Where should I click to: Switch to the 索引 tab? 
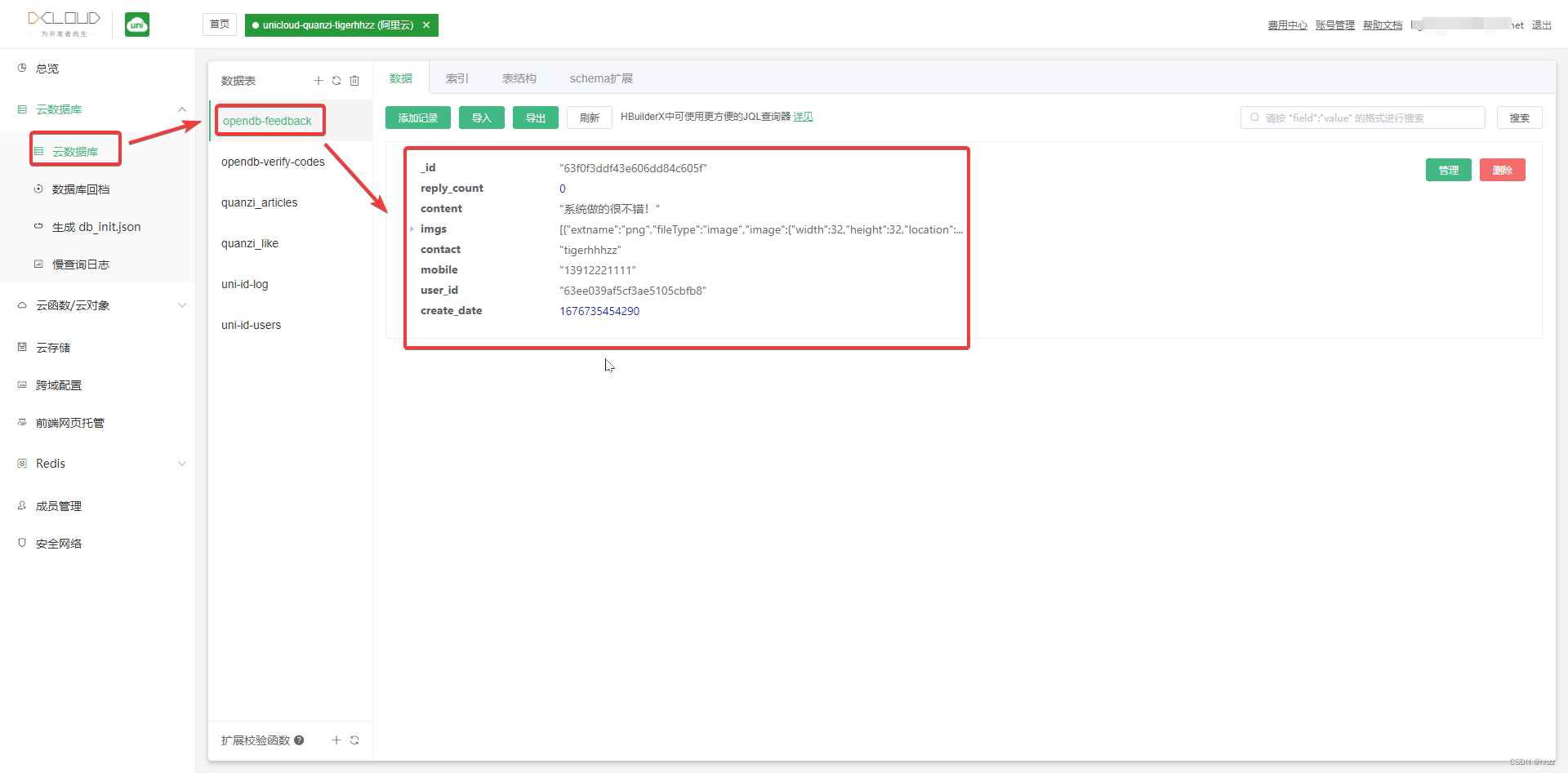[457, 78]
